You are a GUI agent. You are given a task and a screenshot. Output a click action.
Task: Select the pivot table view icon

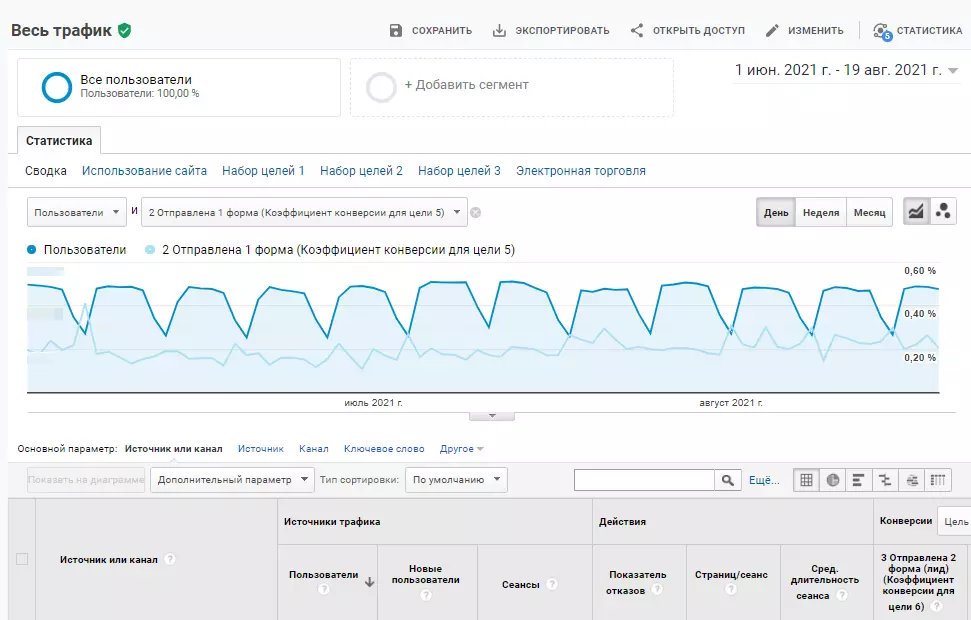pyautogui.click(x=938, y=480)
